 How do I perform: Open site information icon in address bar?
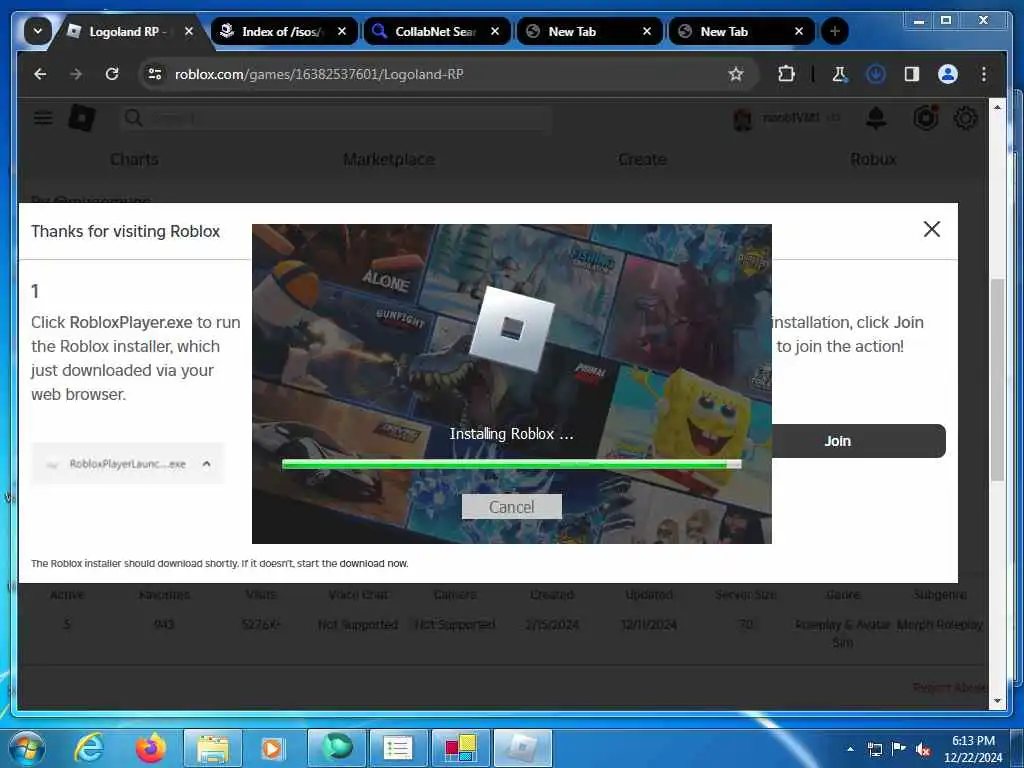click(x=155, y=74)
